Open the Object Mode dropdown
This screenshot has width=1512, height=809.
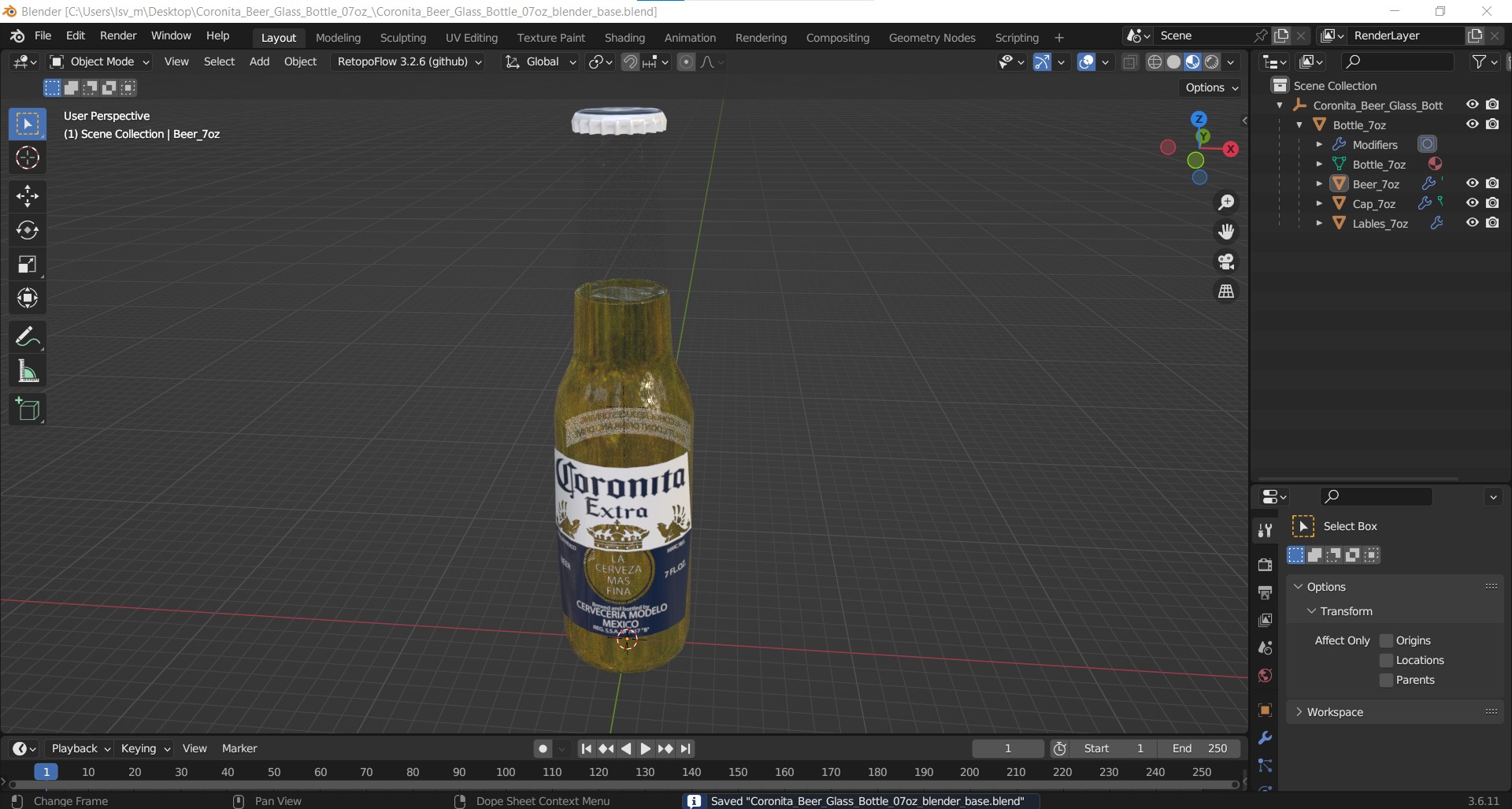pyautogui.click(x=99, y=62)
